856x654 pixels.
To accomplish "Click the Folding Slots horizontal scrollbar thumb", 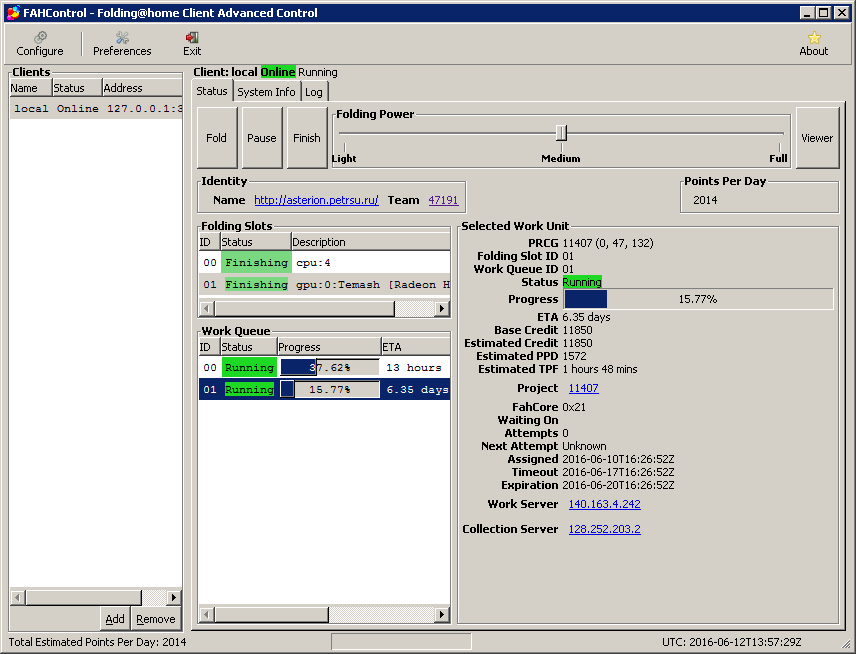I will (304, 308).
